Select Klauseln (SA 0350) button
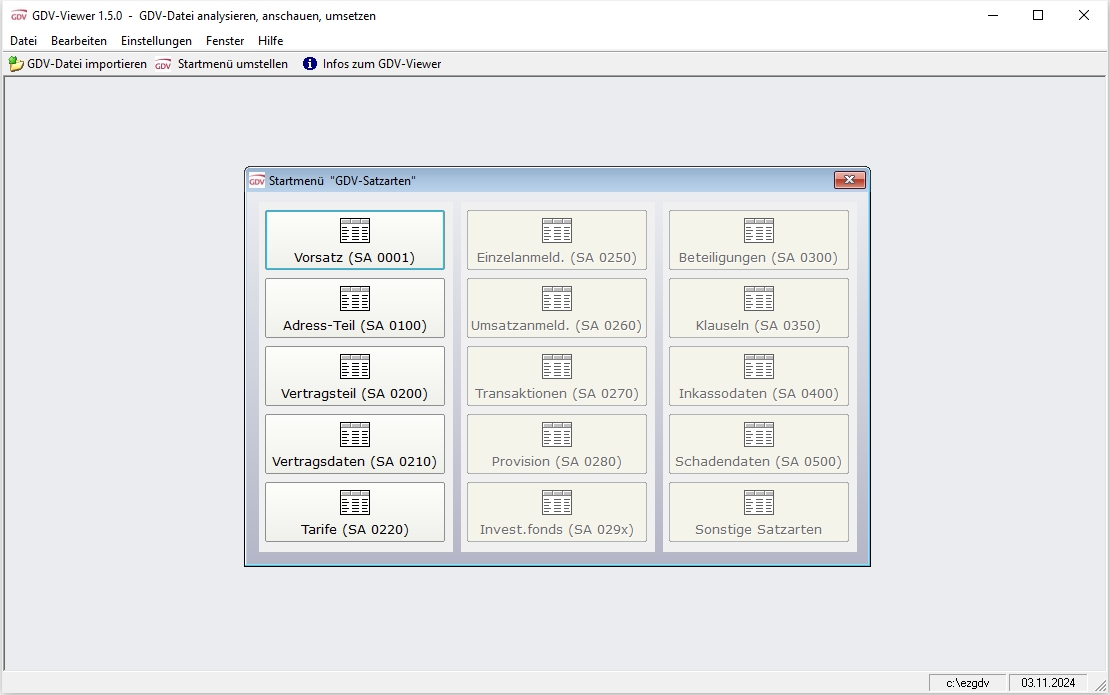 [x=758, y=308]
